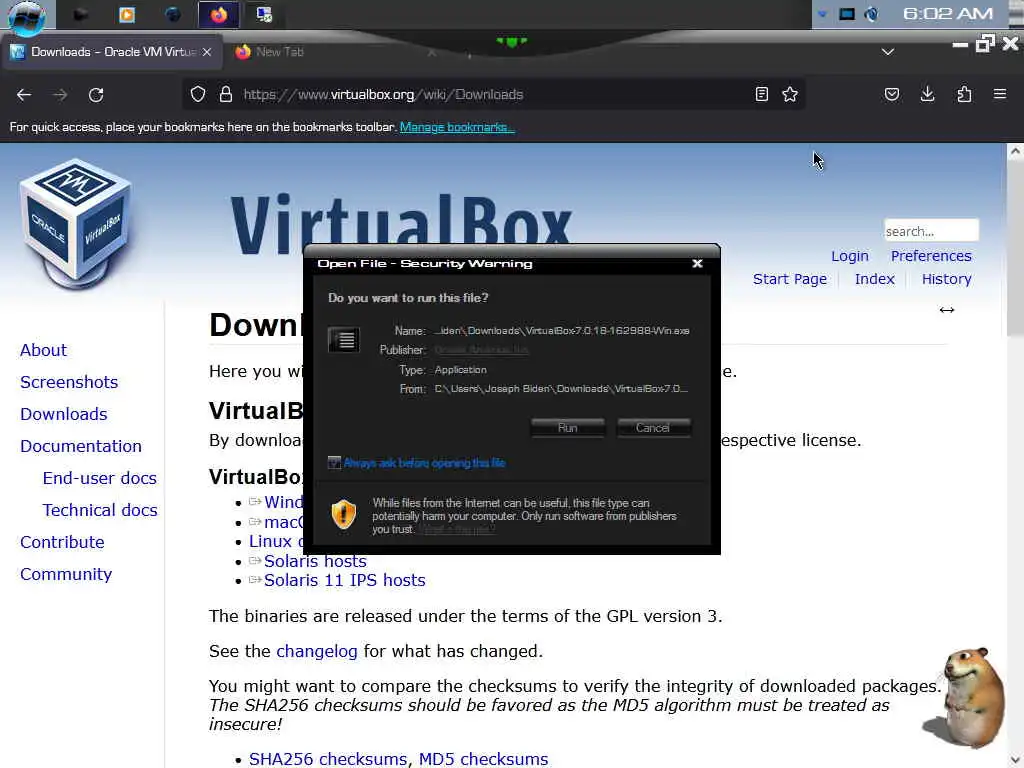Open the SHA256 checksums link
This screenshot has width=1024, height=768.
tap(328, 759)
